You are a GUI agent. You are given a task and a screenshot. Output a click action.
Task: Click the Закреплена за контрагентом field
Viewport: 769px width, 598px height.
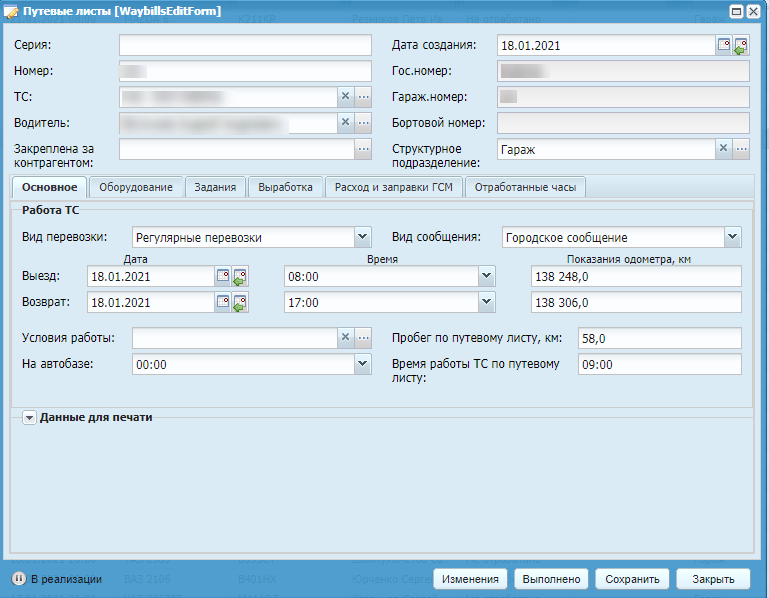(x=236, y=149)
